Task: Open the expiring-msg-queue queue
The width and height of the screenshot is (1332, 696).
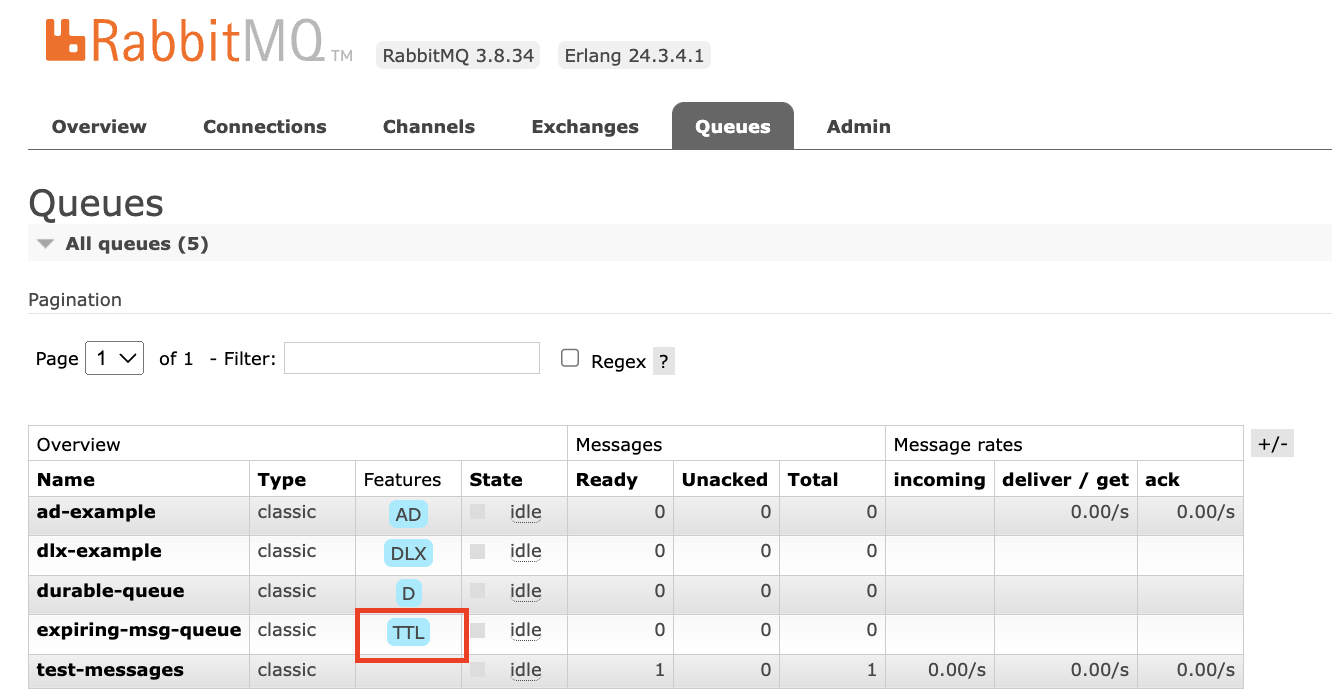Action: click(x=139, y=630)
